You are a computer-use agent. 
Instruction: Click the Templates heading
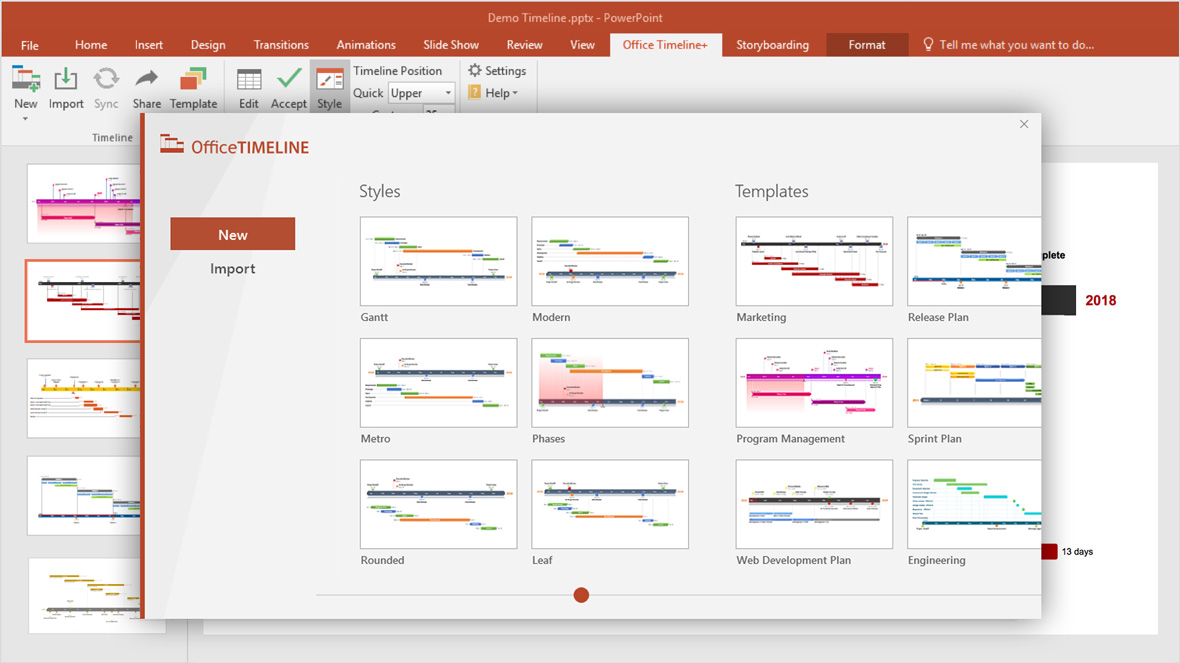click(771, 191)
